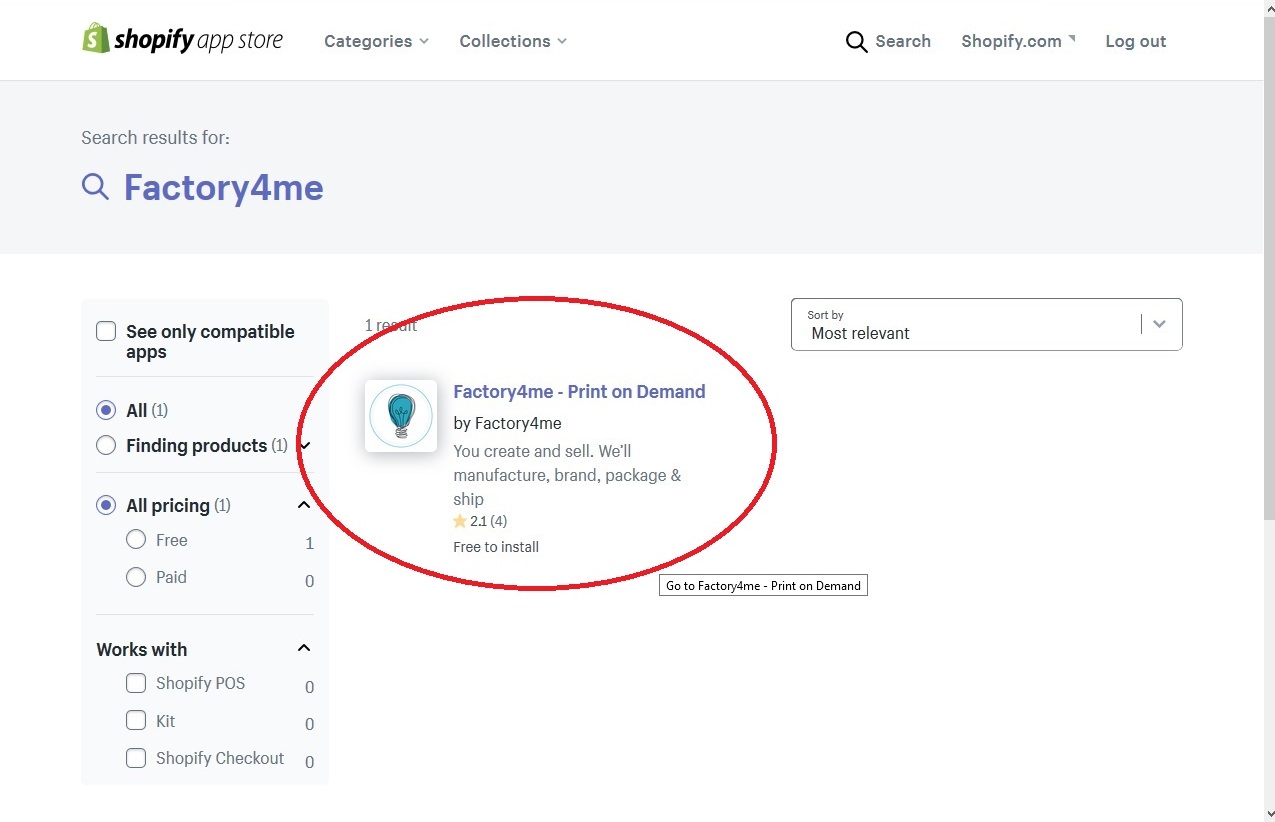The width and height of the screenshot is (1275, 822).
Task: Collapse the Works with section chevron
Action: (x=304, y=648)
